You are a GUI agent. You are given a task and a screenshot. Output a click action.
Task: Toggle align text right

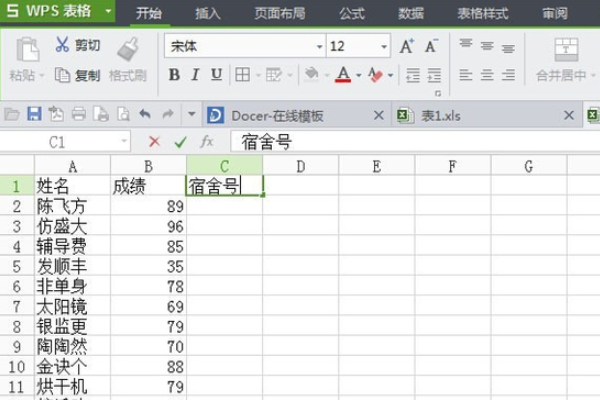(508, 75)
